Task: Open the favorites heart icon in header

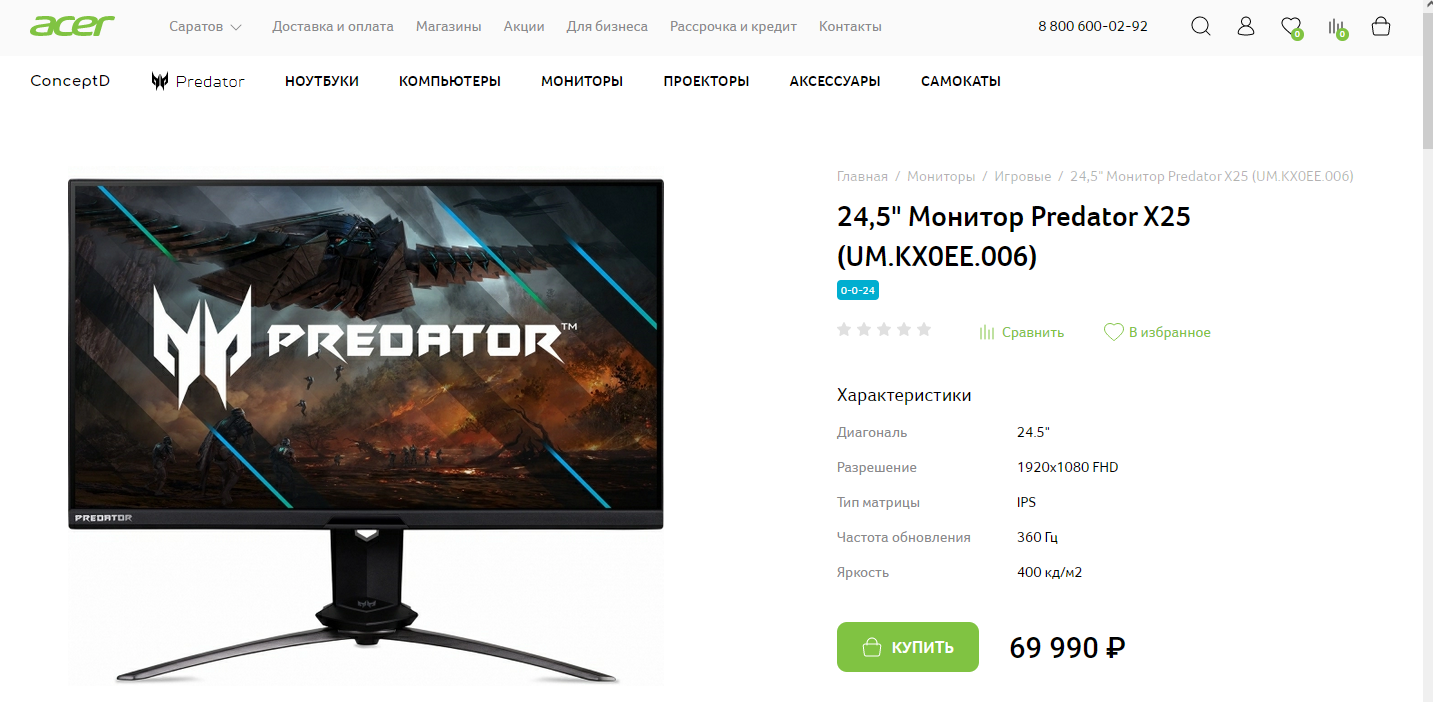Action: click(x=1291, y=27)
